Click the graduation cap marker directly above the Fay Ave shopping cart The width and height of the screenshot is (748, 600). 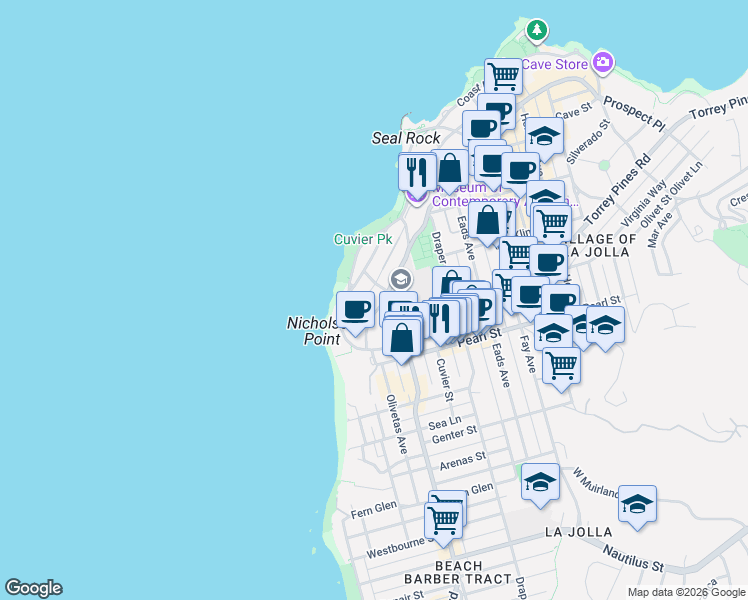[x=553, y=334]
